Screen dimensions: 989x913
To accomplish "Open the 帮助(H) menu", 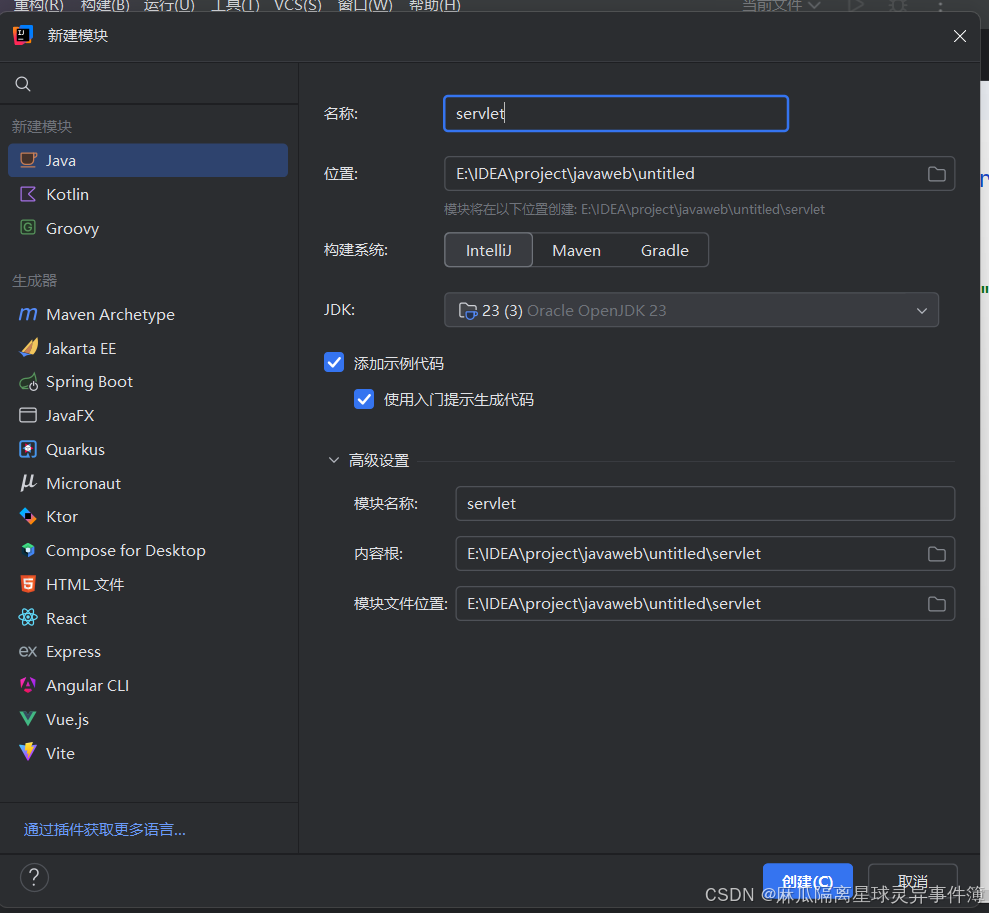I will 435,6.
